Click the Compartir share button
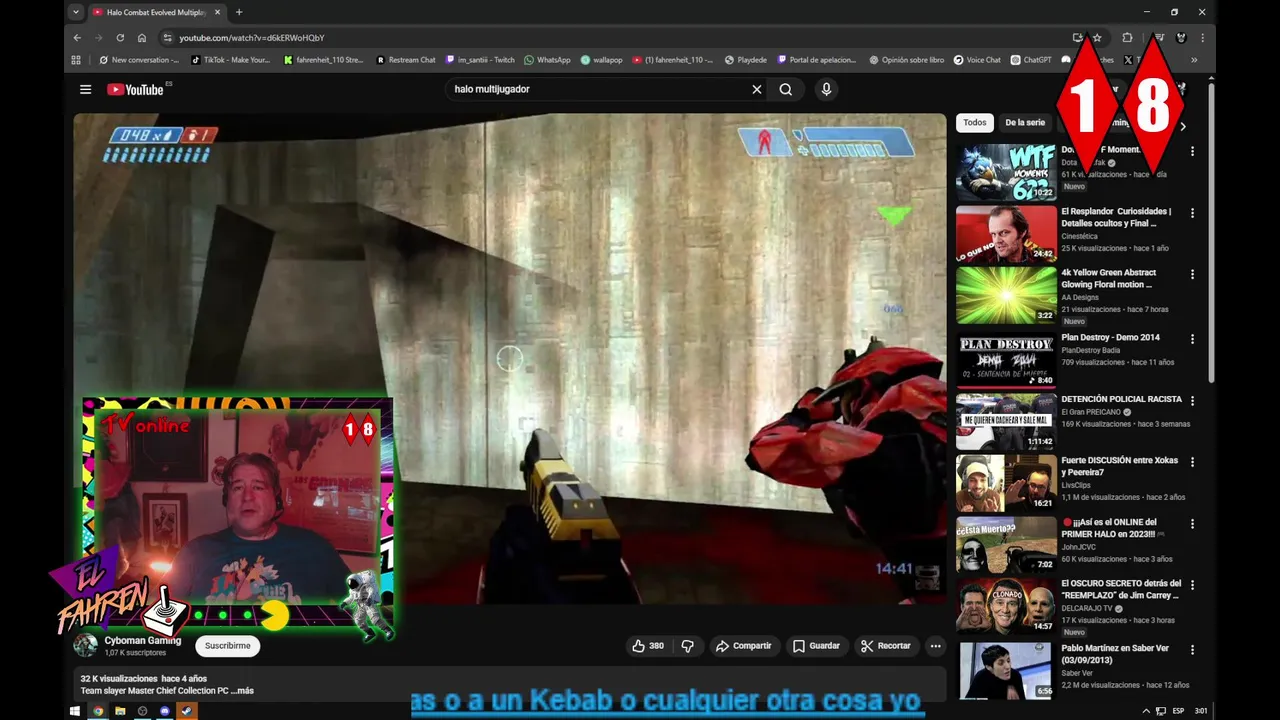The height and width of the screenshot is (720, 1280). pos(743,646)
